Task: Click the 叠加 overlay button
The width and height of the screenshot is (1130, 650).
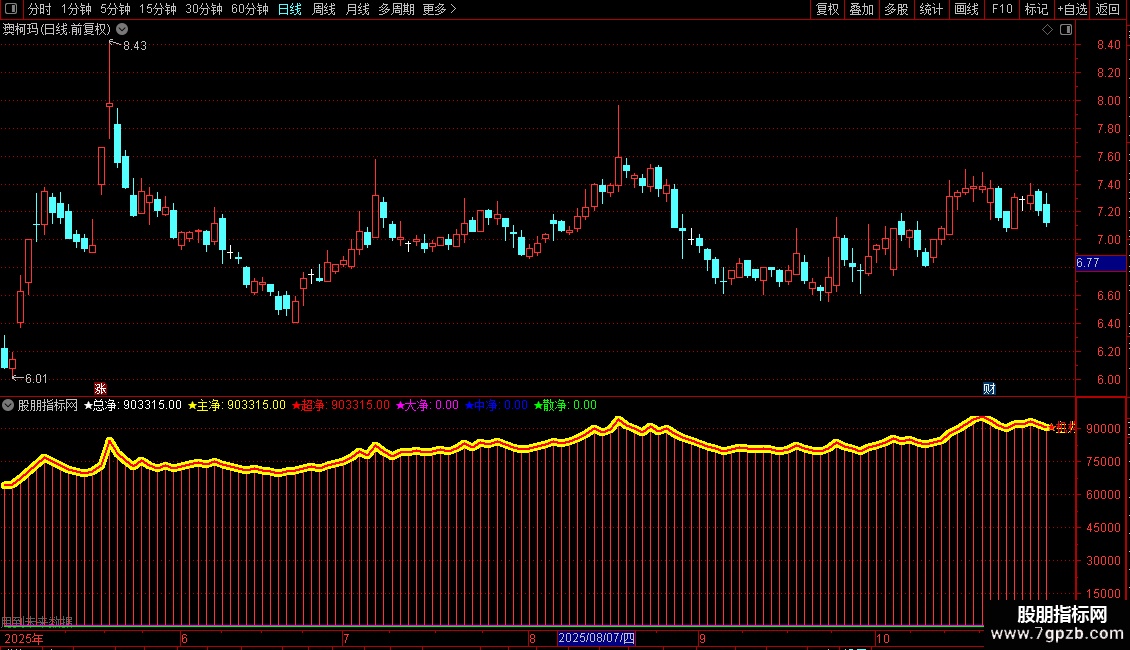Action: (861, 9)
